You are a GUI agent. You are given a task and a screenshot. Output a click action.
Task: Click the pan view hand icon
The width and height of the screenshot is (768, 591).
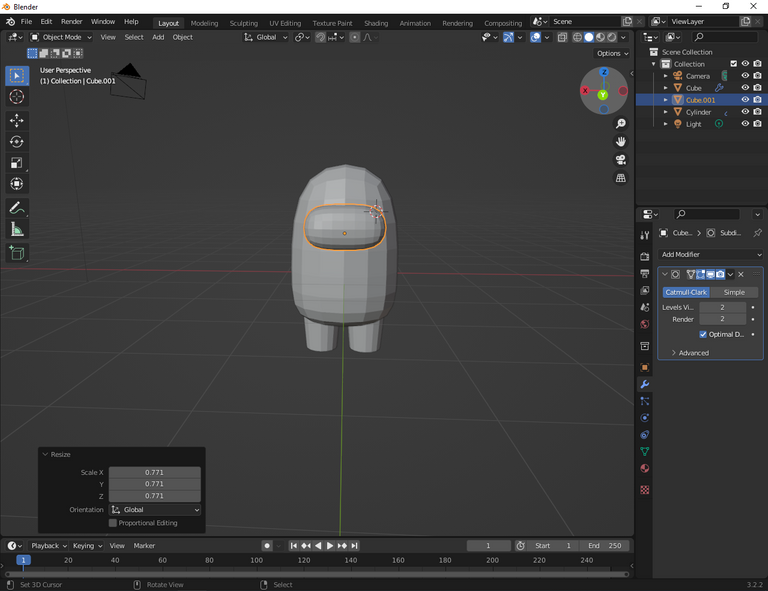coord(621,142)
